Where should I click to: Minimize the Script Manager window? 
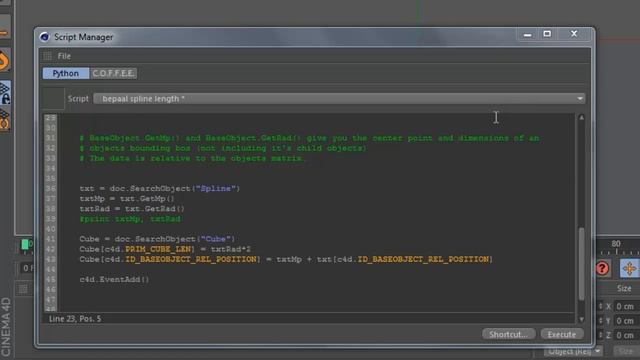click(527, 35)
